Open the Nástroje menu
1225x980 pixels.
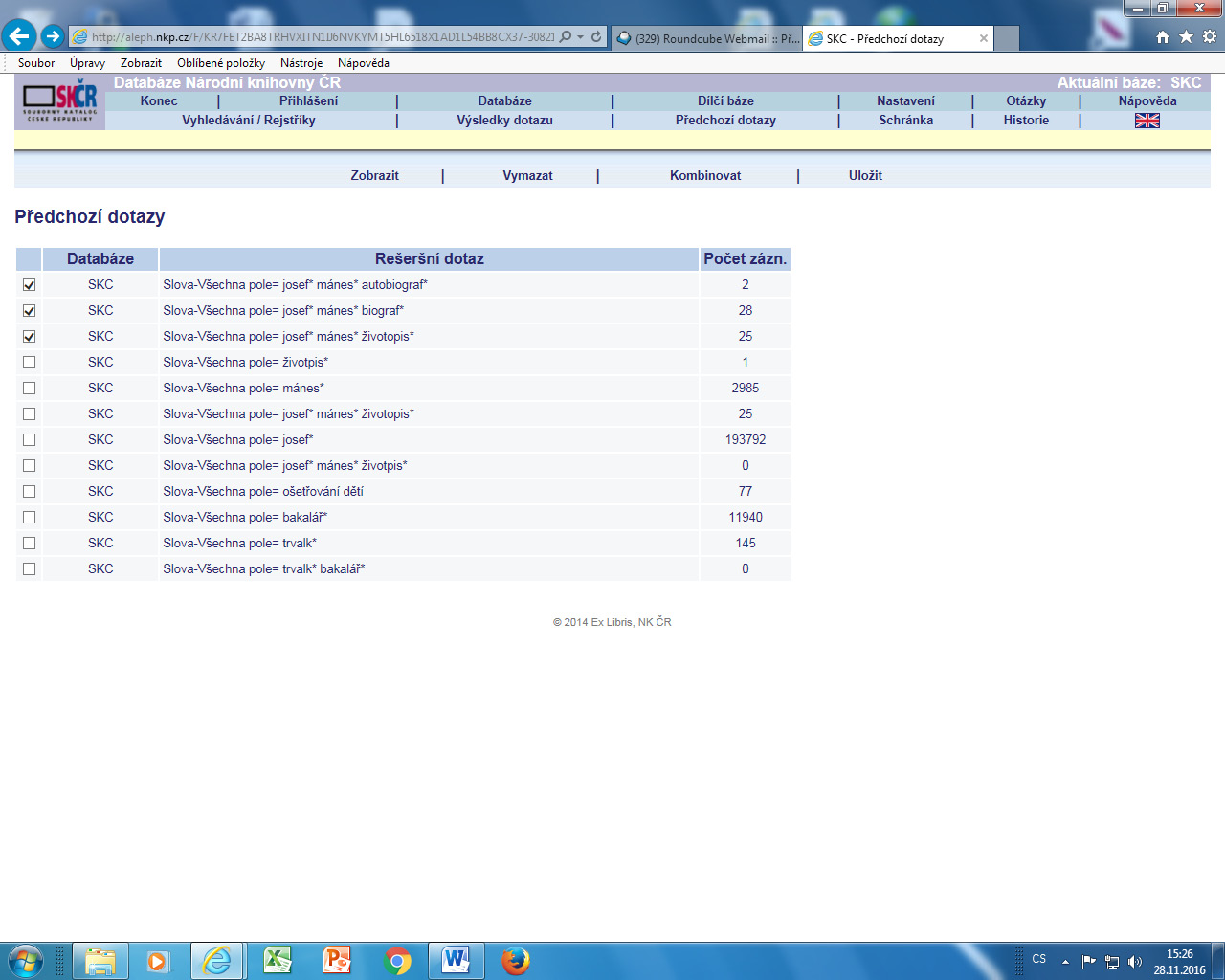(x=301, y=63)
